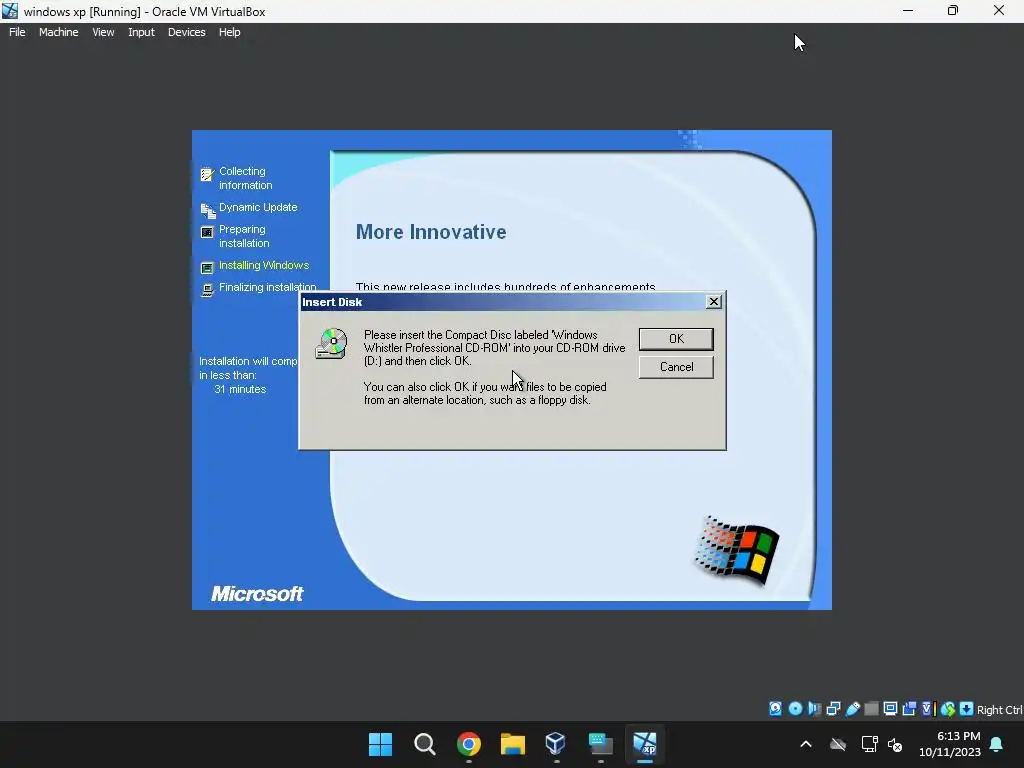This screenshot has width=1024, height=768.
Task: Click the windows xp VM taskbar icon
Action: [x=645, y=743]
